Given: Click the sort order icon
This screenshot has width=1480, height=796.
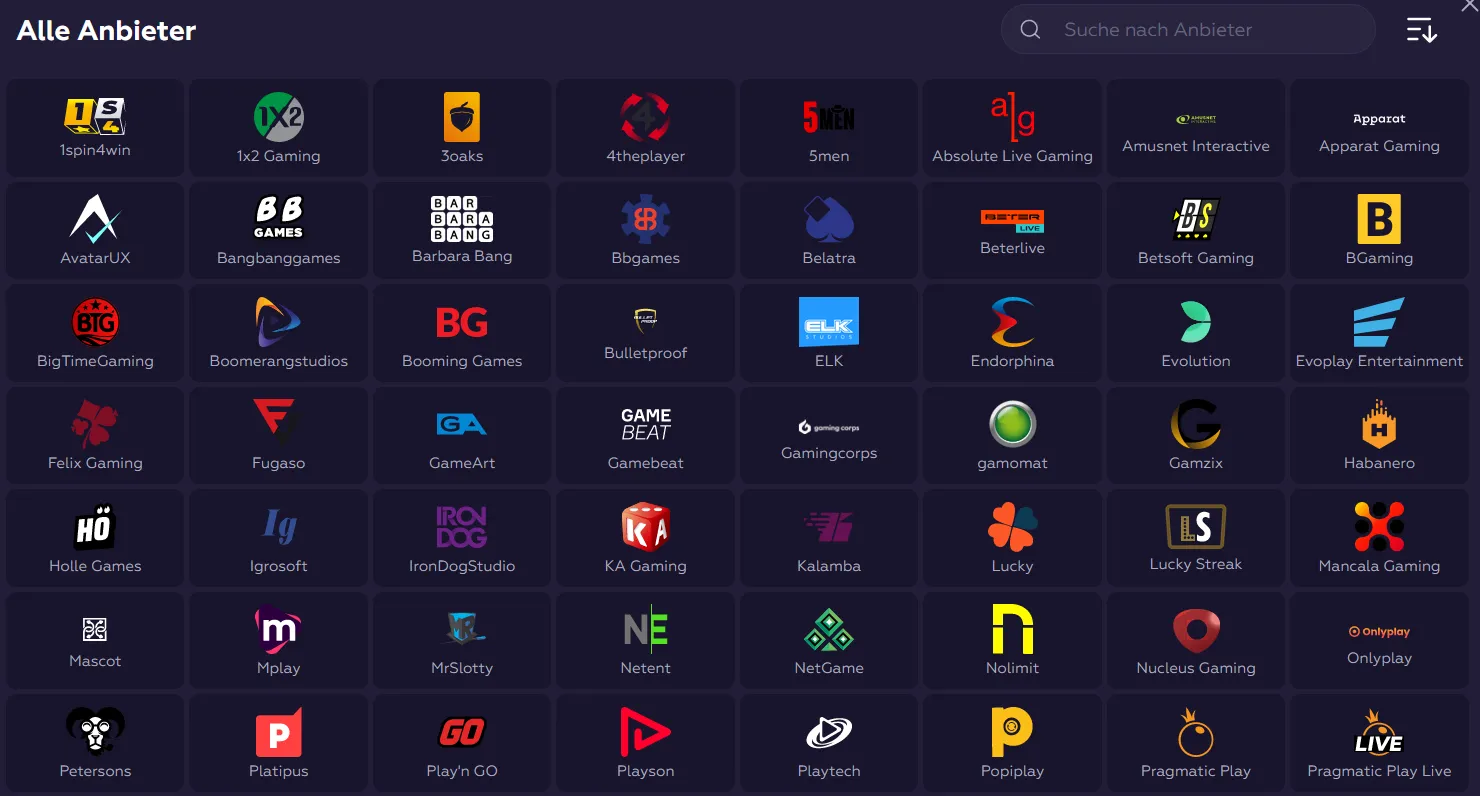Looking at the screenshot, I should [1421, 30].
